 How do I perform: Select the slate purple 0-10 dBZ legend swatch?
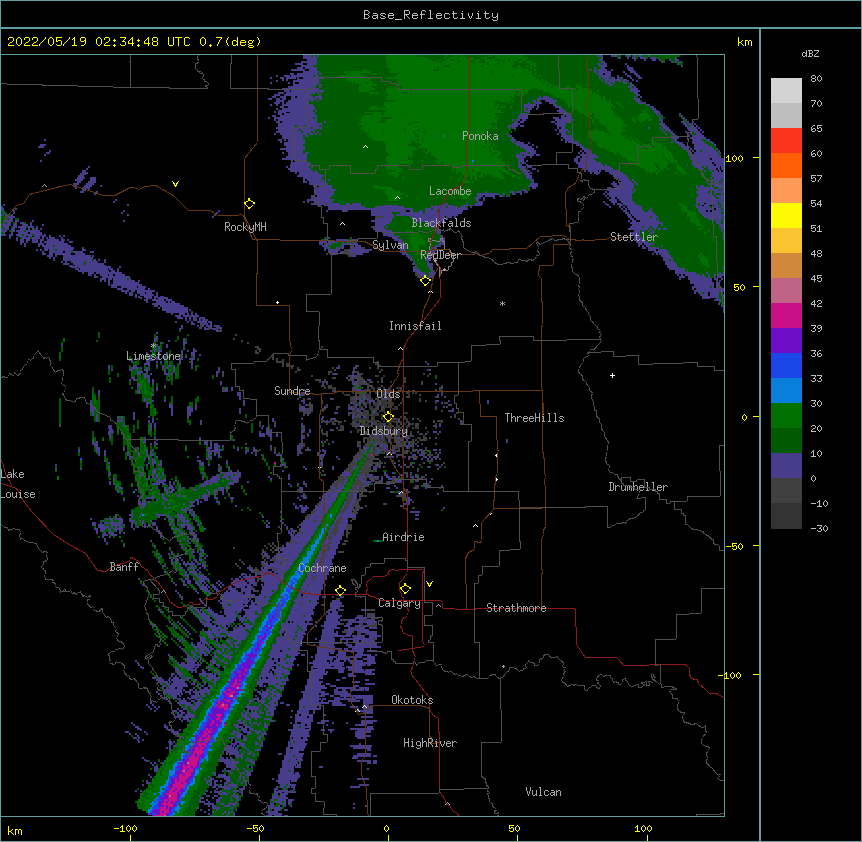coord(786,466)
